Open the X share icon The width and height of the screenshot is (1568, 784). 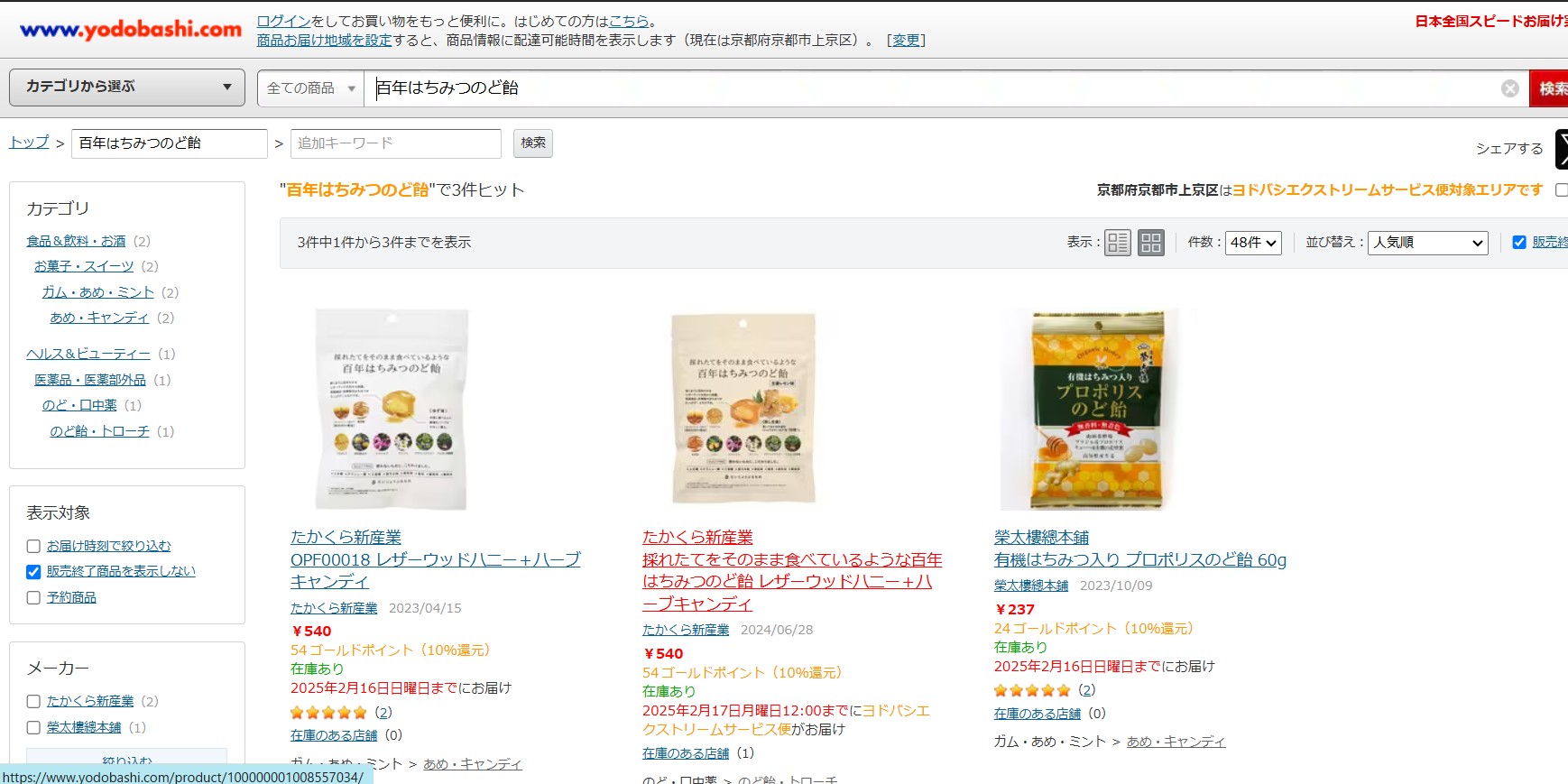tap(1562, 149)
